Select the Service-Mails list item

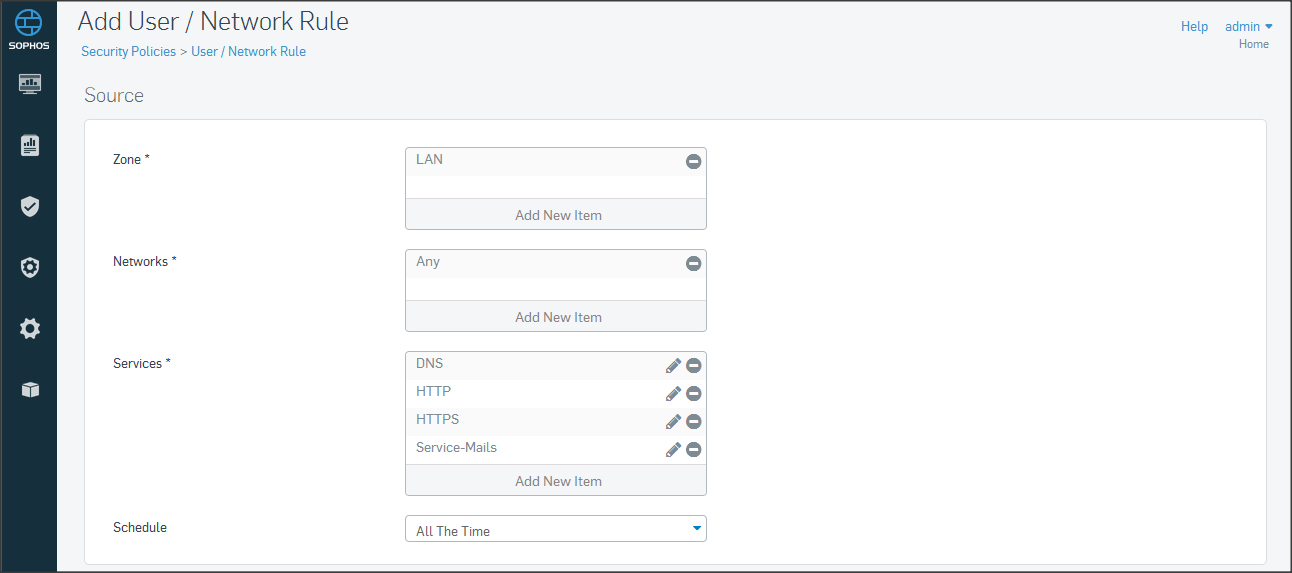(456, 448)
